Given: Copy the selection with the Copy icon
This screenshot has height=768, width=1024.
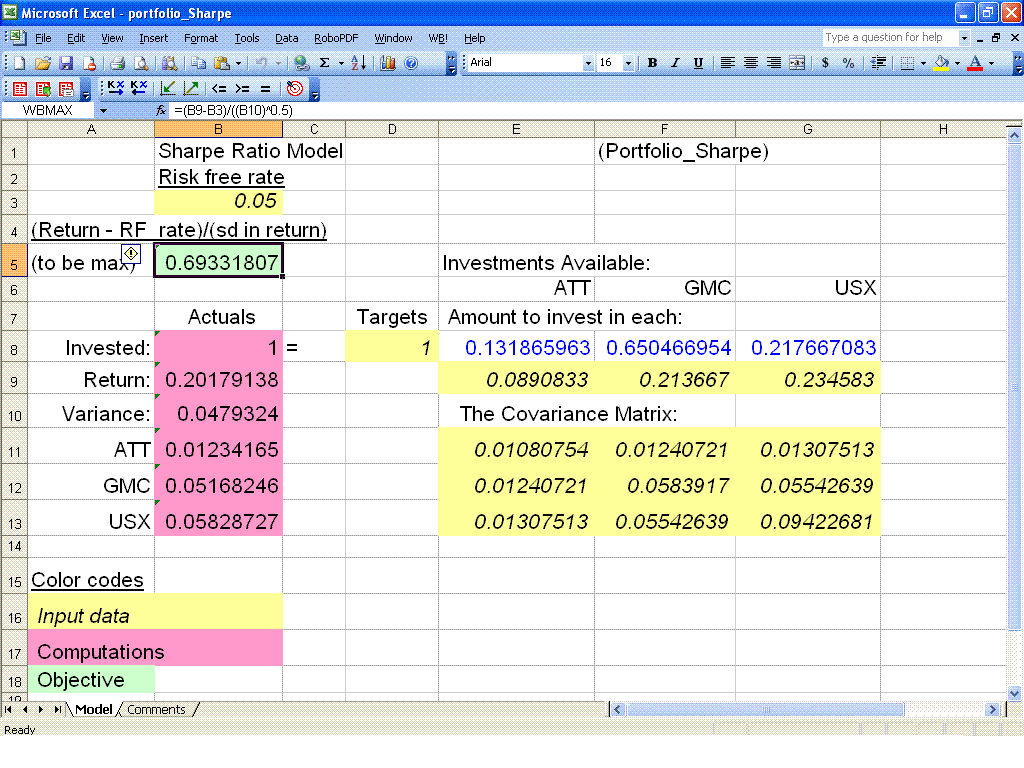Looking at the screenshot, I should (x=199, y=63).
